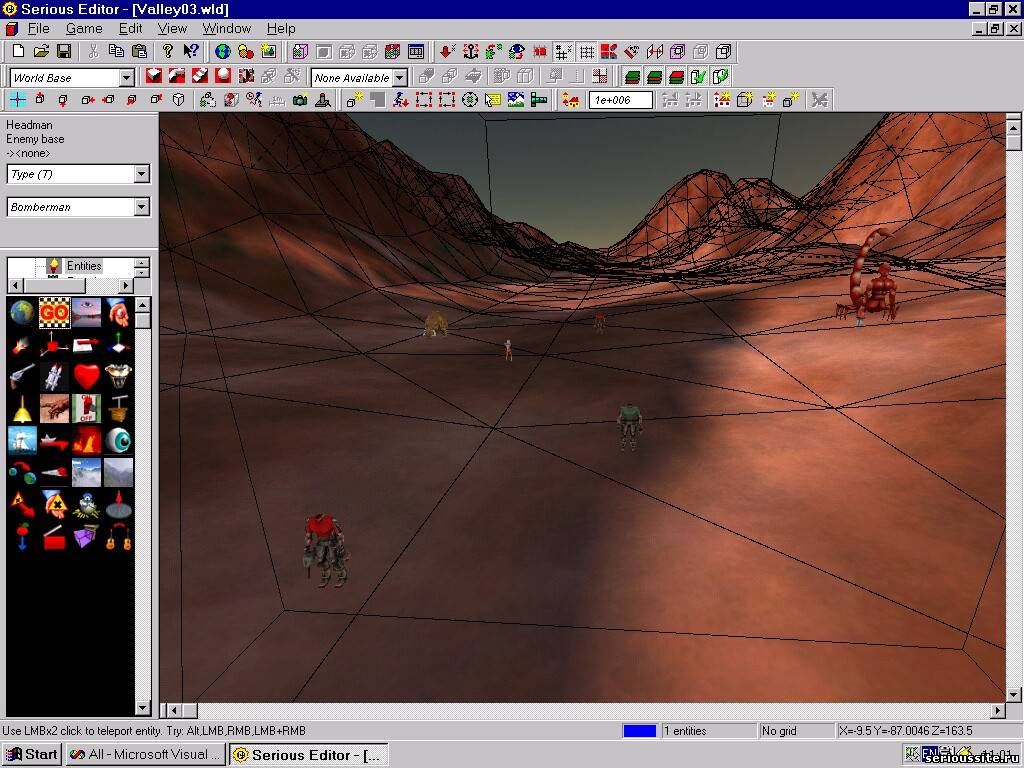Select the red heart health entity
This screenshot has width=1024, height=768.
click(x=86, y=377)
